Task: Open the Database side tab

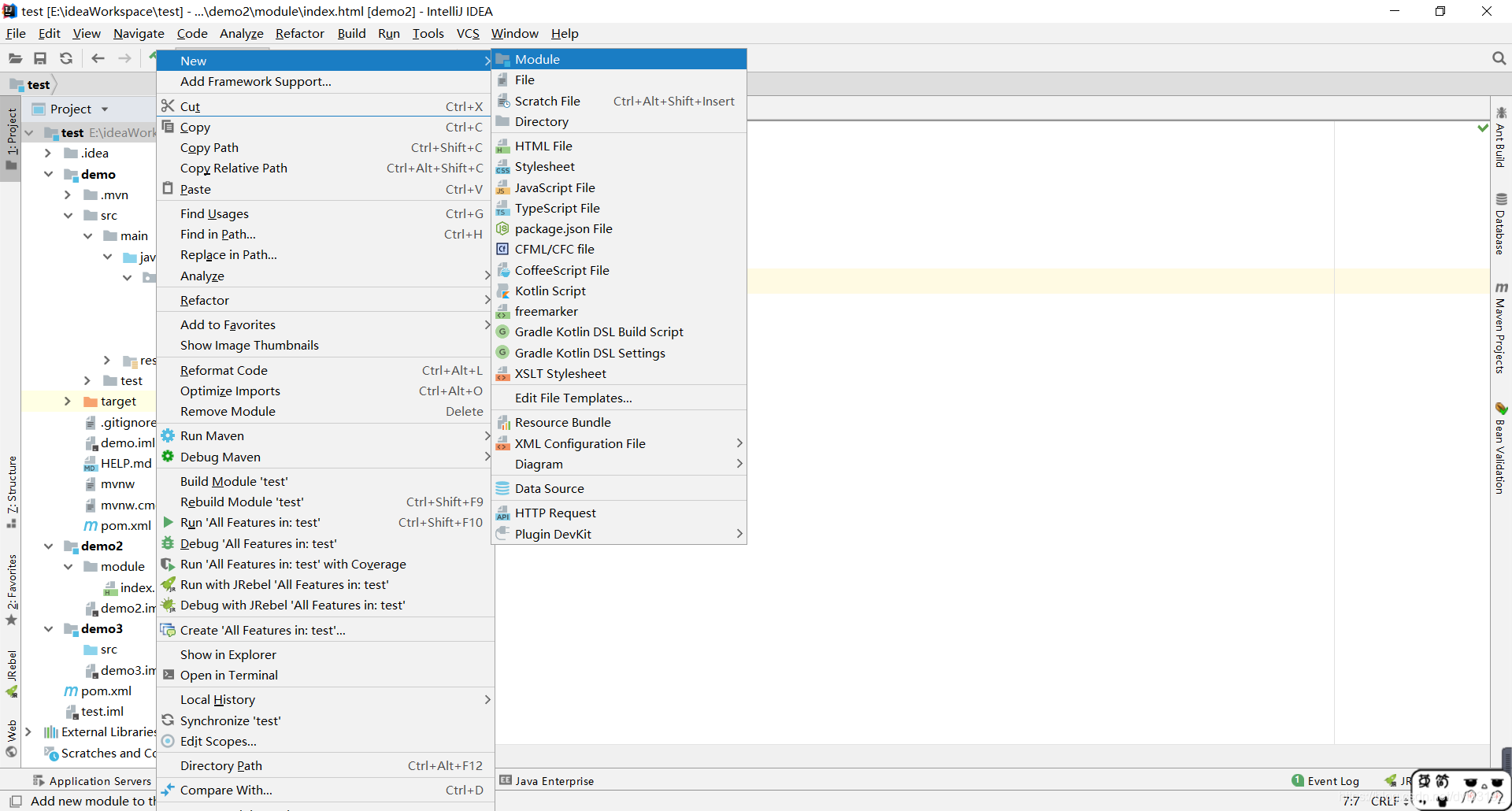Action: 1501,224
